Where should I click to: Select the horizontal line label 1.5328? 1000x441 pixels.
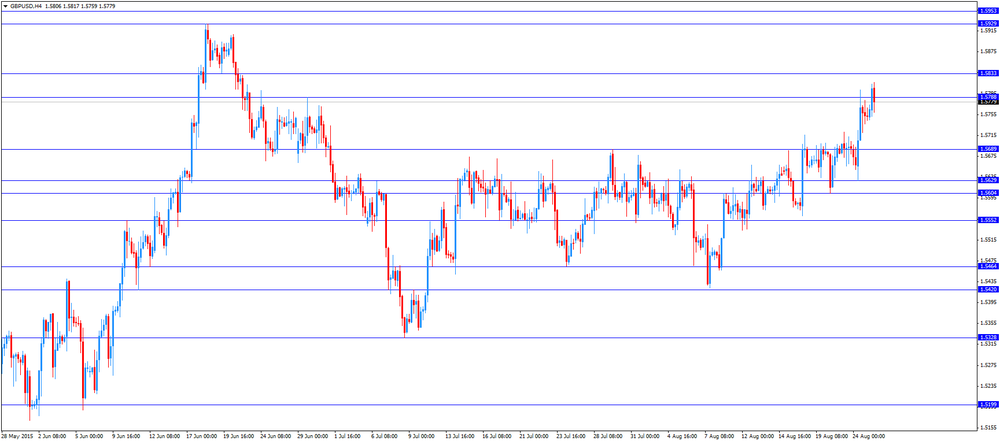[987, 337]
